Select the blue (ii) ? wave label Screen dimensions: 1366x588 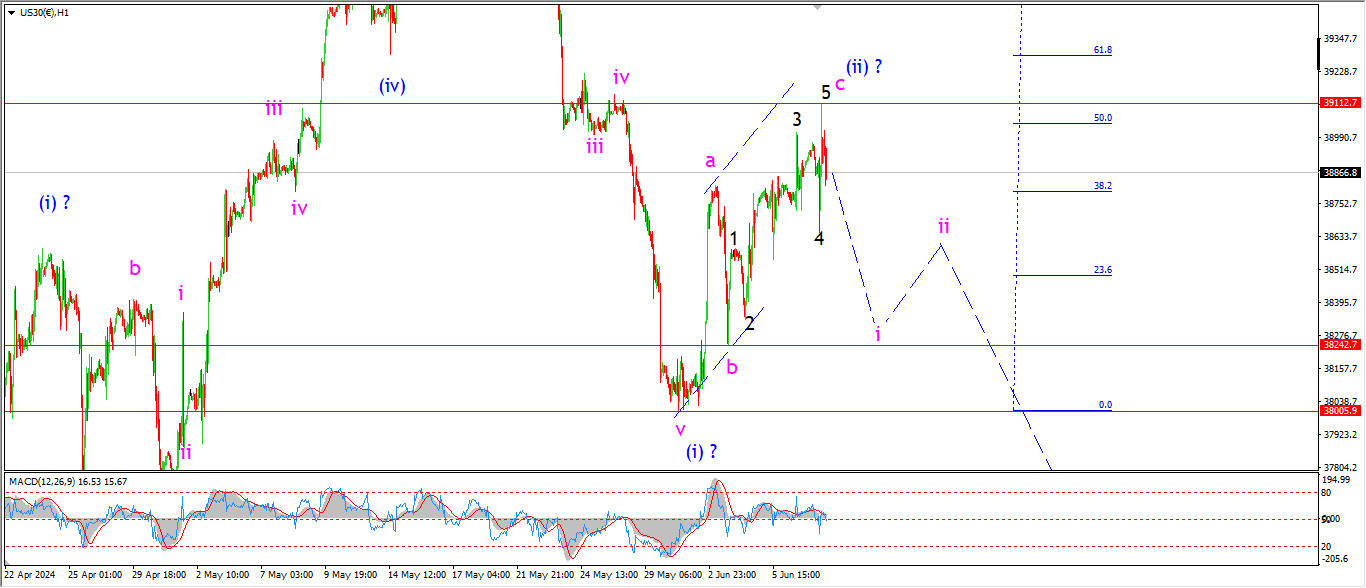click(x=864, y=67)
